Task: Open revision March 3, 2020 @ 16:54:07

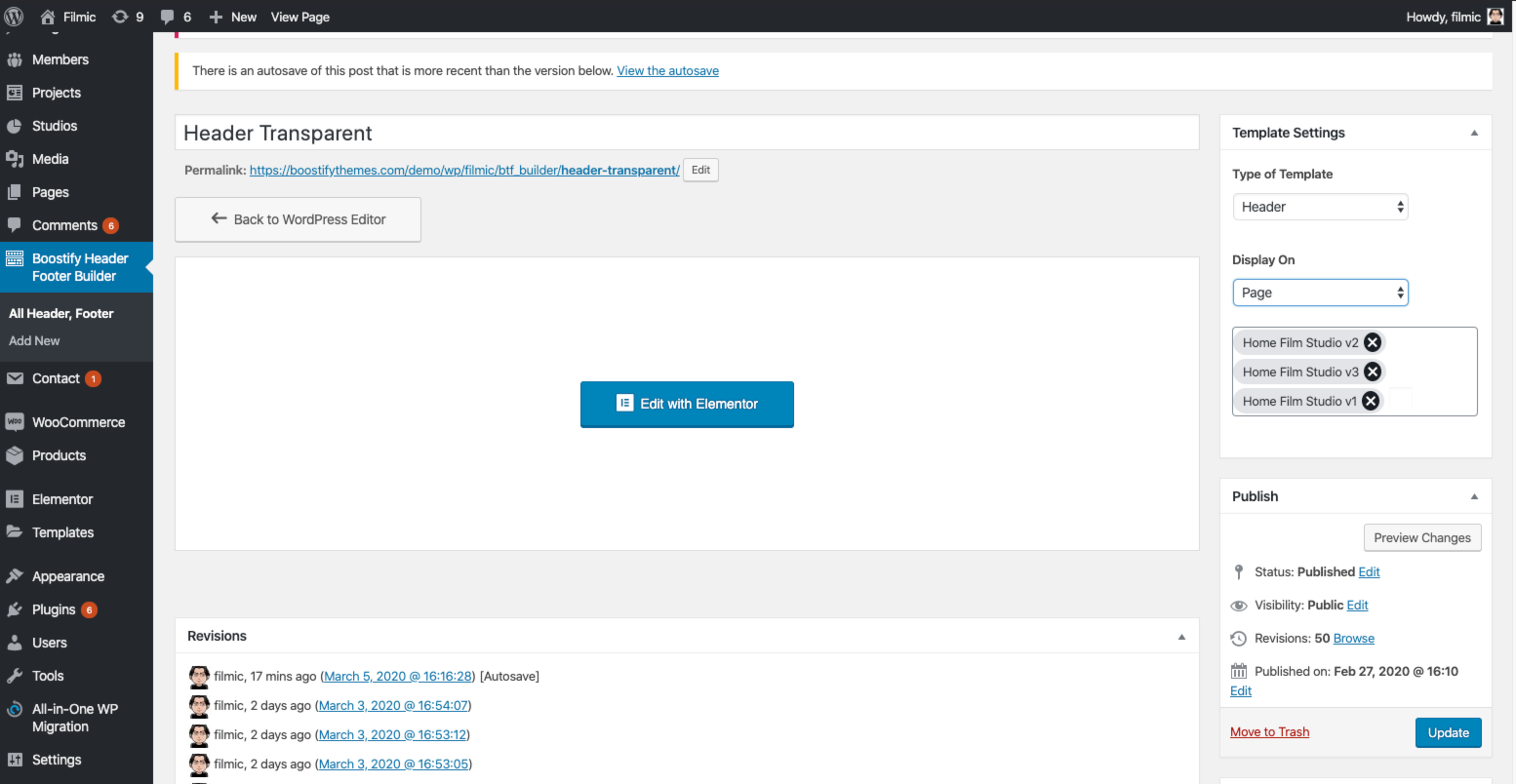Action: (393, 705)
